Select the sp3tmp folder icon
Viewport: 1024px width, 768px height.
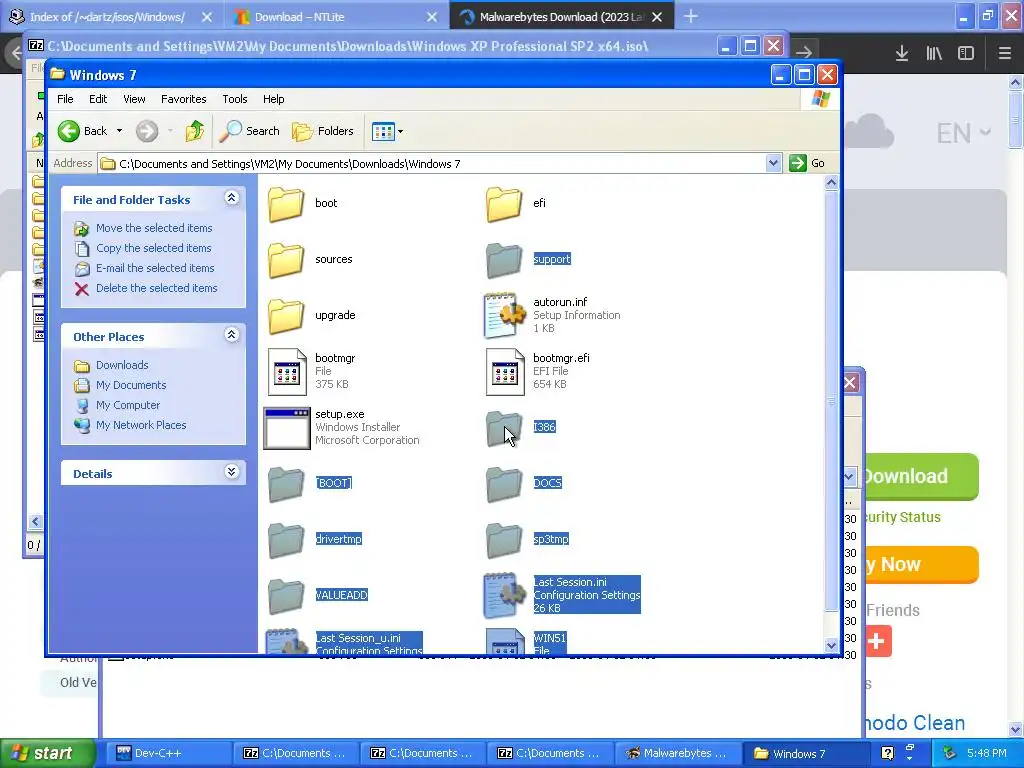(x=504, y=540)
